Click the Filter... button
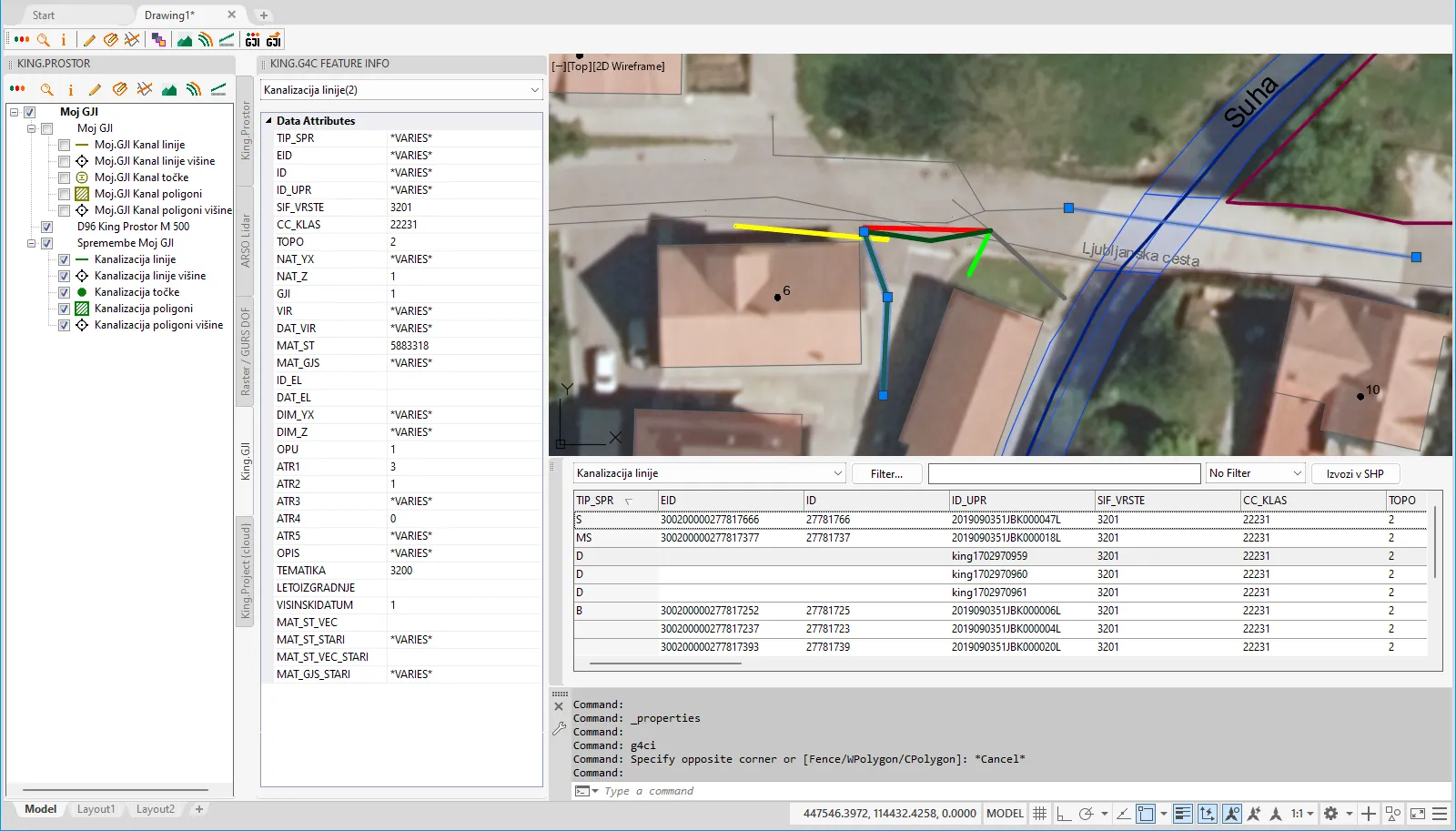 point(886,474)
